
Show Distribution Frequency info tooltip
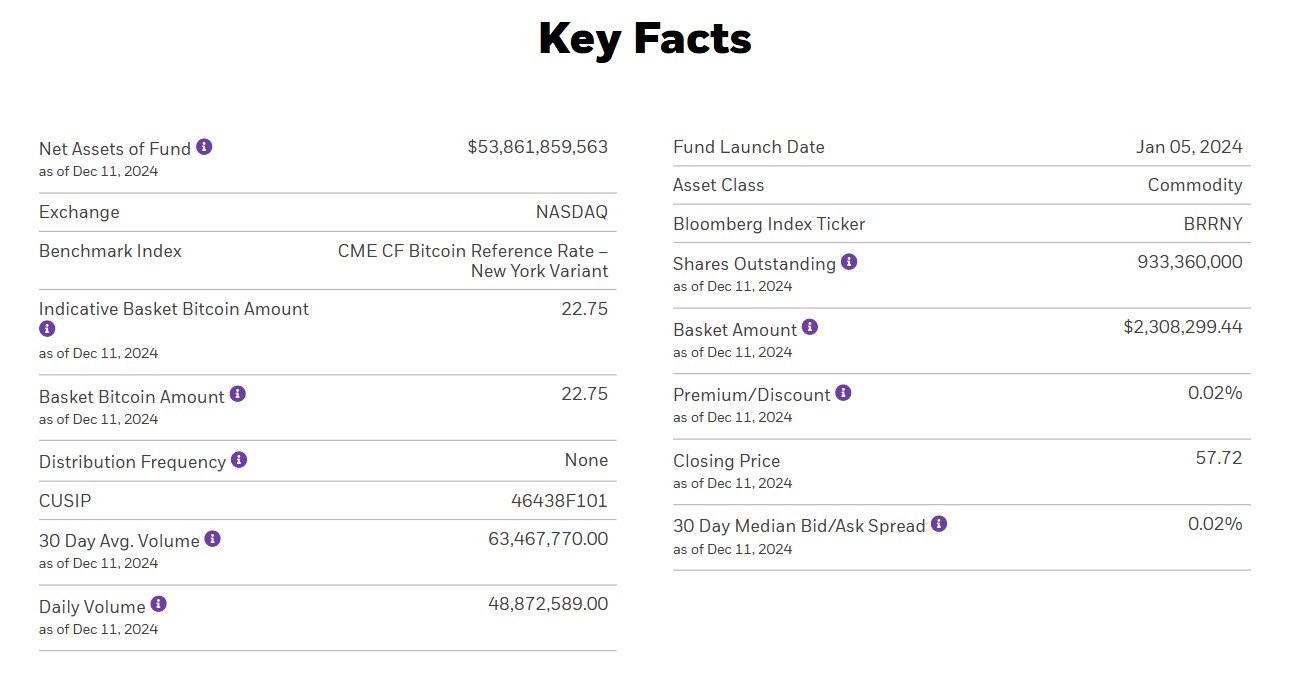tap(239, 460)
